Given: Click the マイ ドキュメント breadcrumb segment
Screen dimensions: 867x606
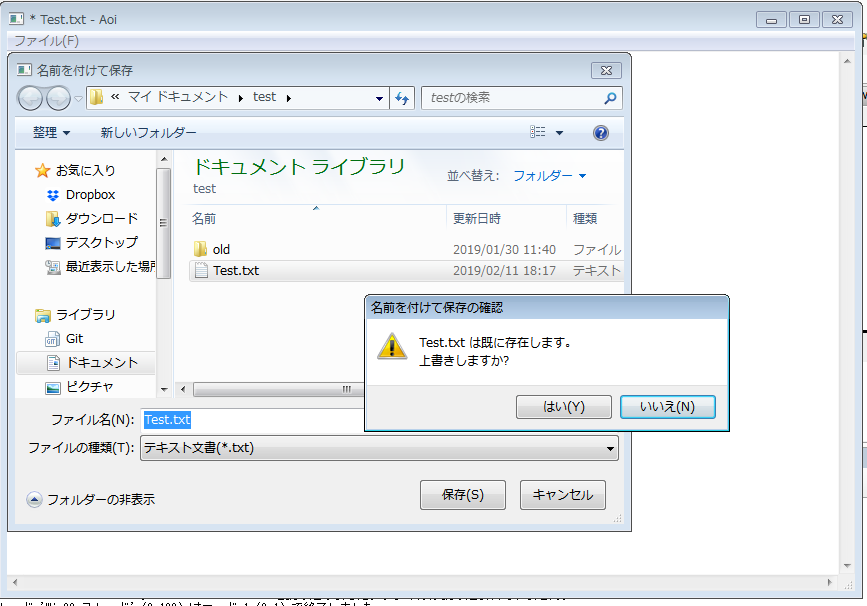Looking at the screenshot, I should (178, 97).
